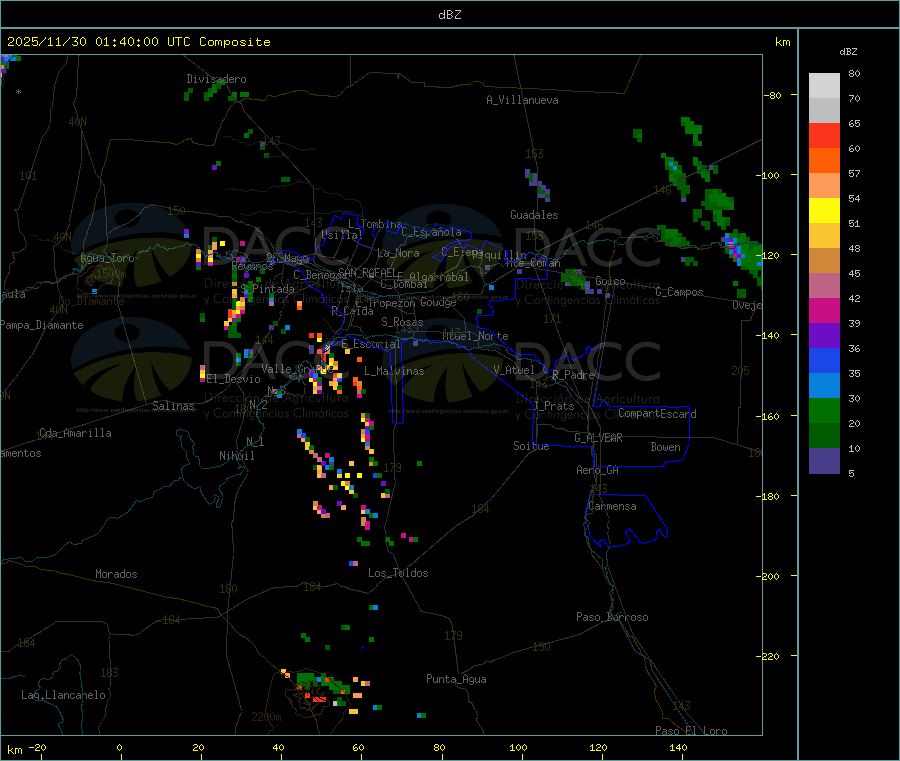Screen dimensions: 900x761
Task: Click the Atuel_Norte map label
Action: point(475,336)
